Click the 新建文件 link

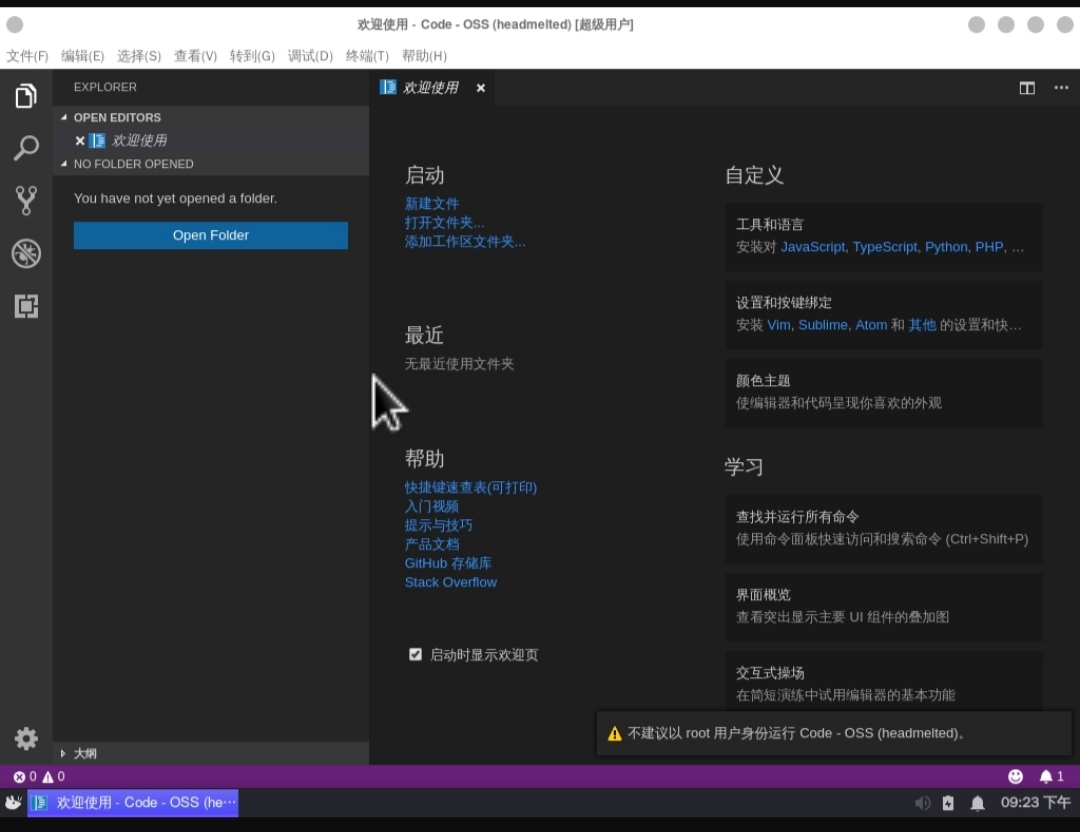coord(432,204)
